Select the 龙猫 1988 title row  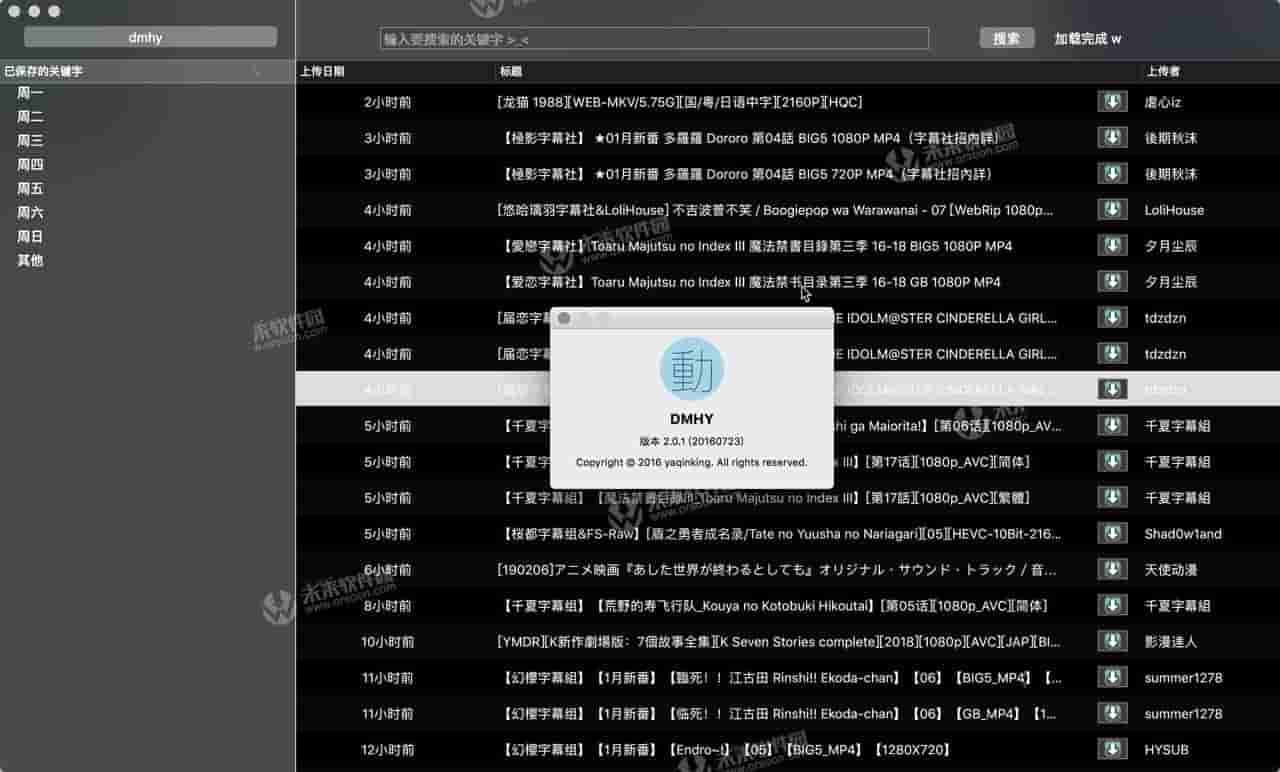(679, 102)
